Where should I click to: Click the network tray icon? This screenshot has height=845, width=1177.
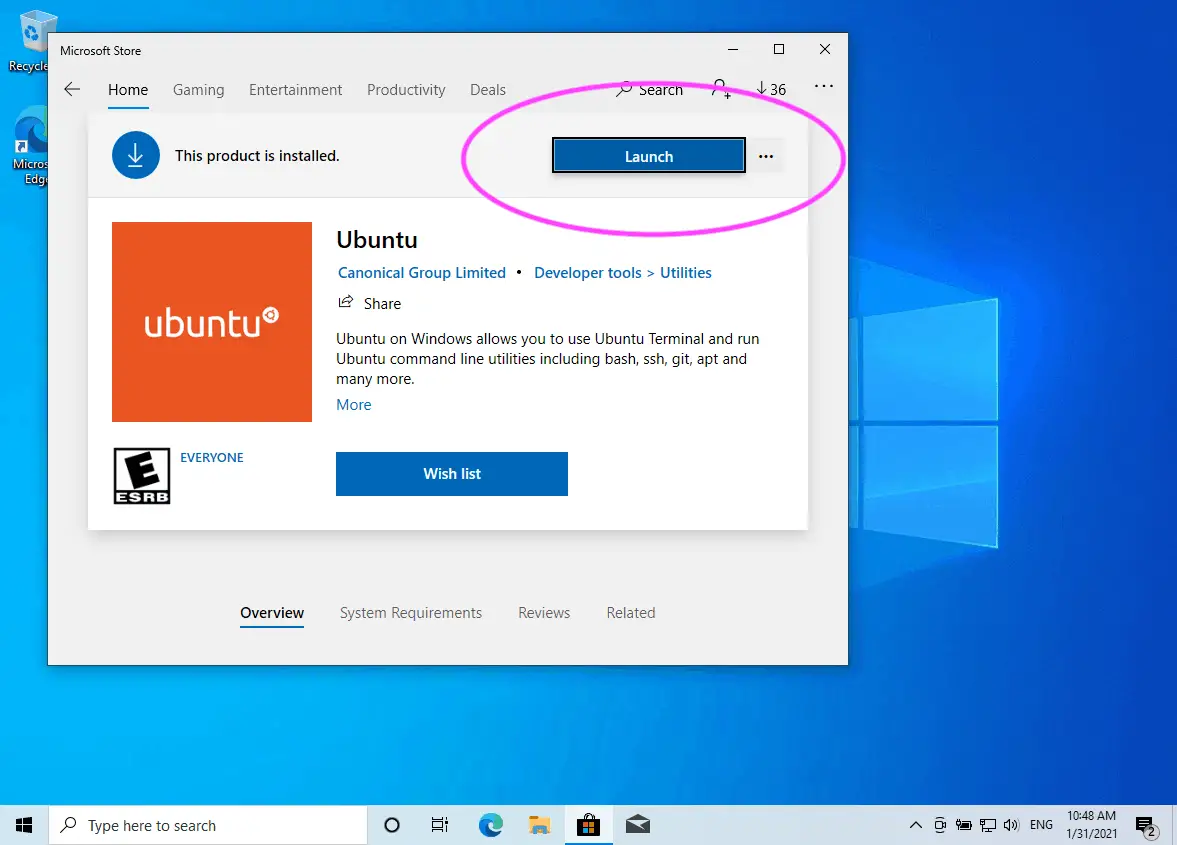(x=988, y=825)
